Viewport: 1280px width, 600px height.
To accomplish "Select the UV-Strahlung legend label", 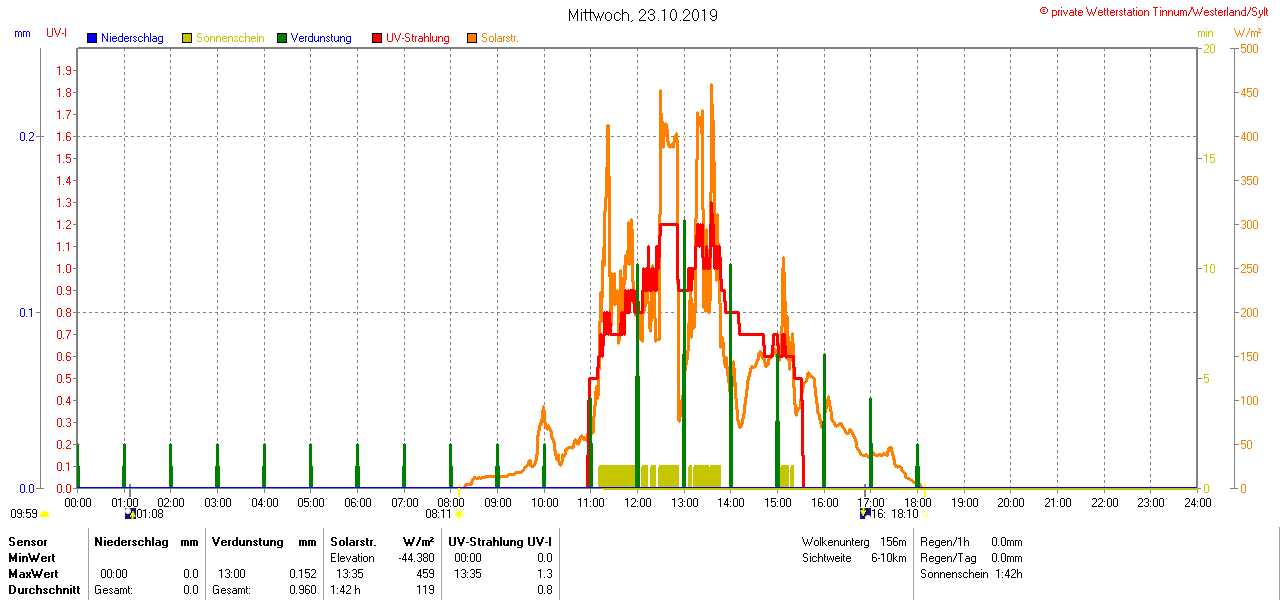I will pos(418,38).
